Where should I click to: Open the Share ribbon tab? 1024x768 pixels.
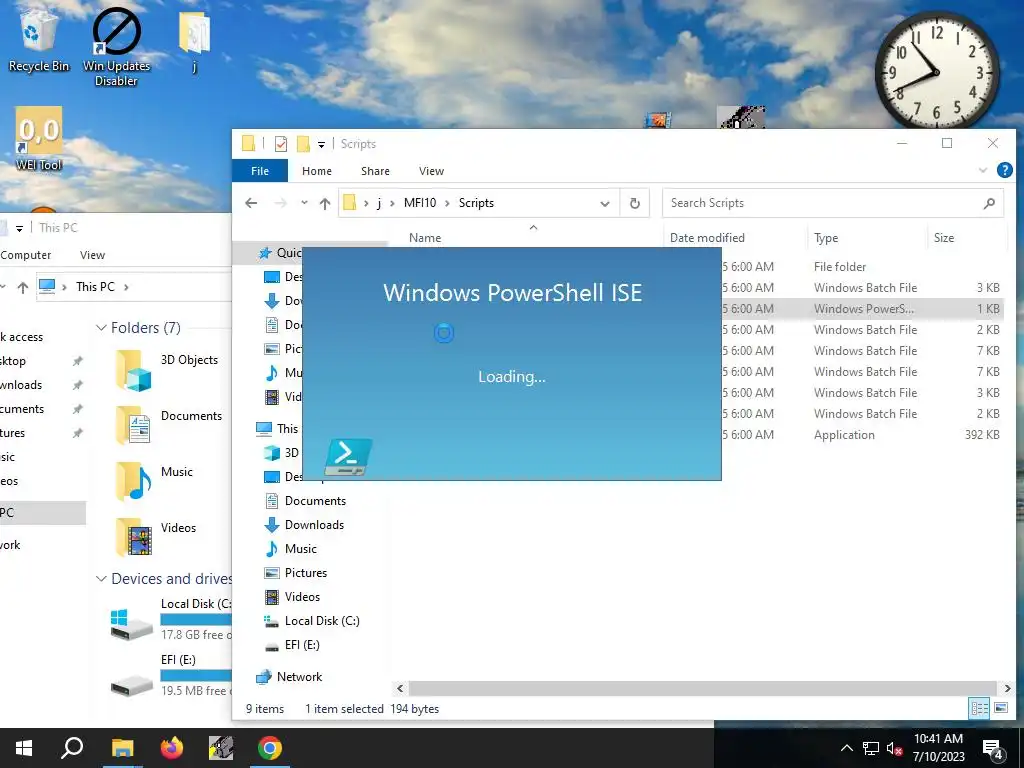pos(376,170)
